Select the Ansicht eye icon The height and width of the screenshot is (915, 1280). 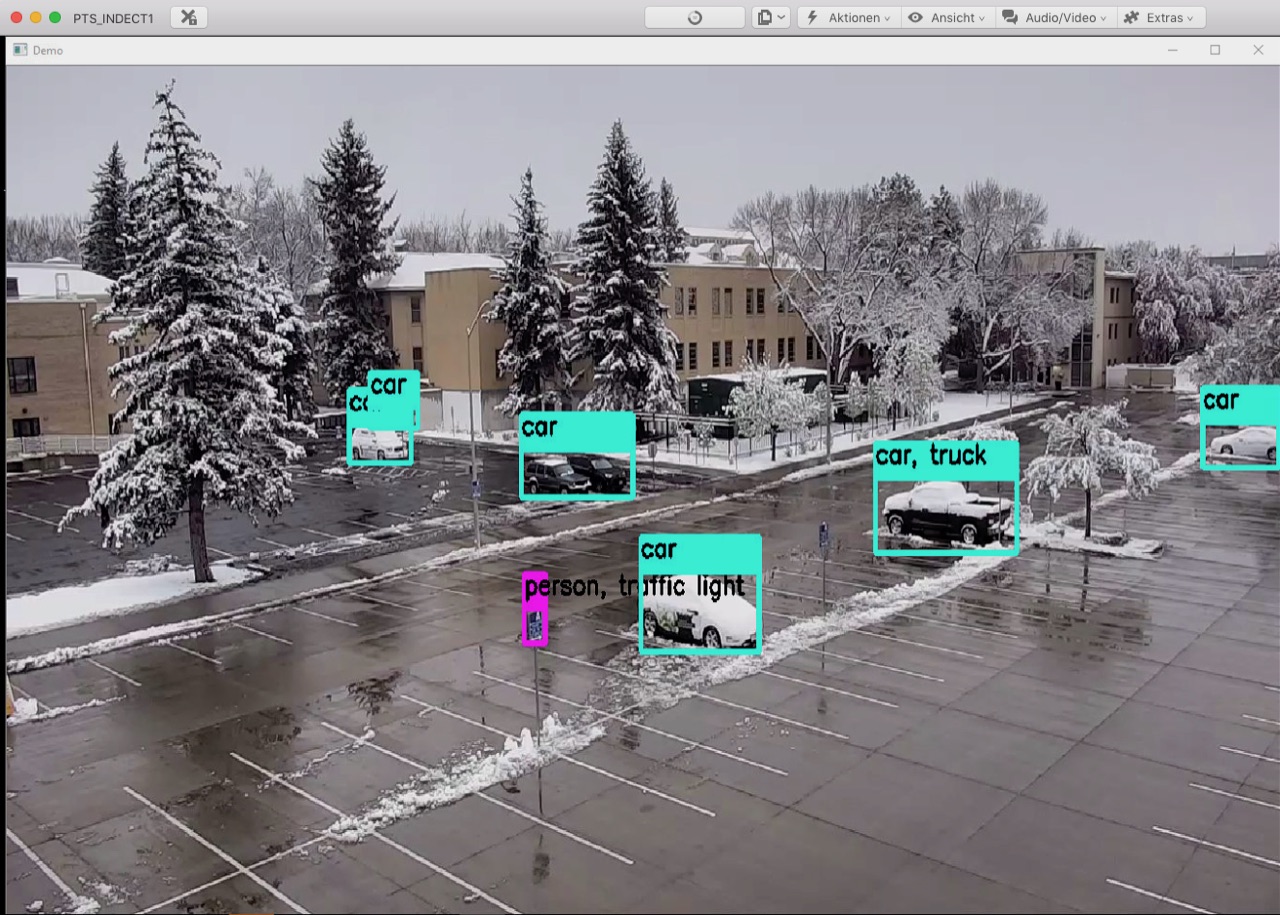tap(914, 17)
